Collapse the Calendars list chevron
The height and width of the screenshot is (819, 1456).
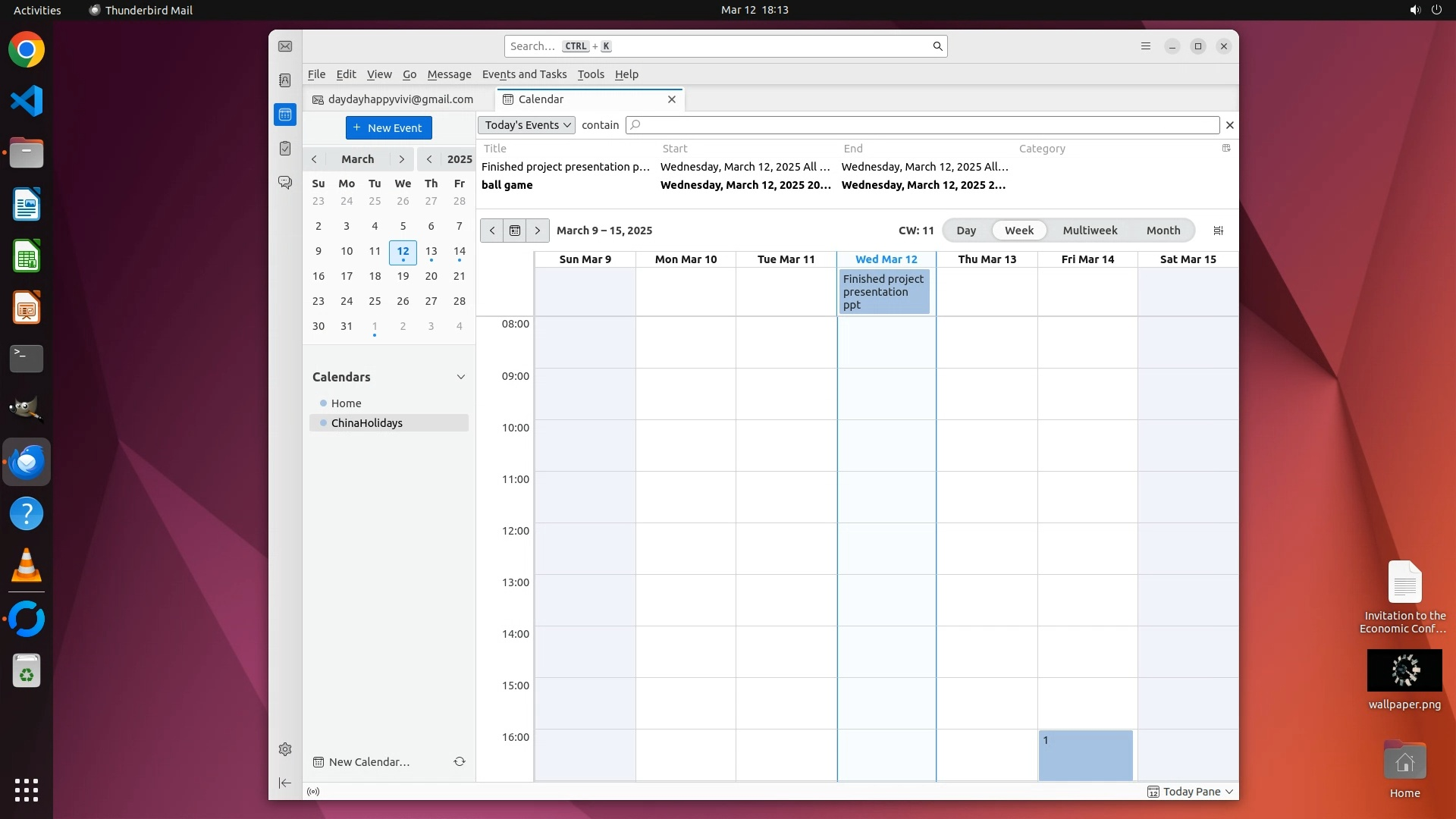(x=460, y=377)
